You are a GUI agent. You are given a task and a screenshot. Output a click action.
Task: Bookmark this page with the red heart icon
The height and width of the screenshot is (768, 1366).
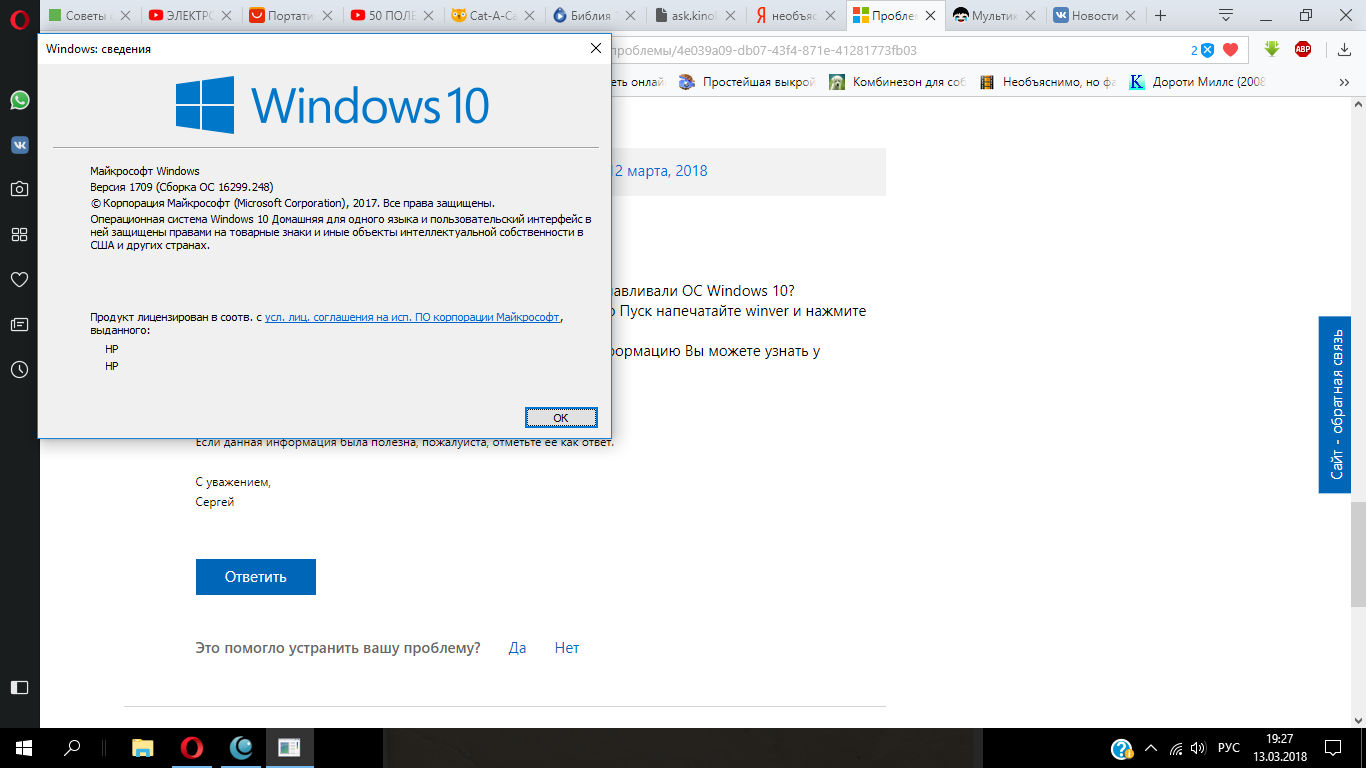click(1231, 50)
